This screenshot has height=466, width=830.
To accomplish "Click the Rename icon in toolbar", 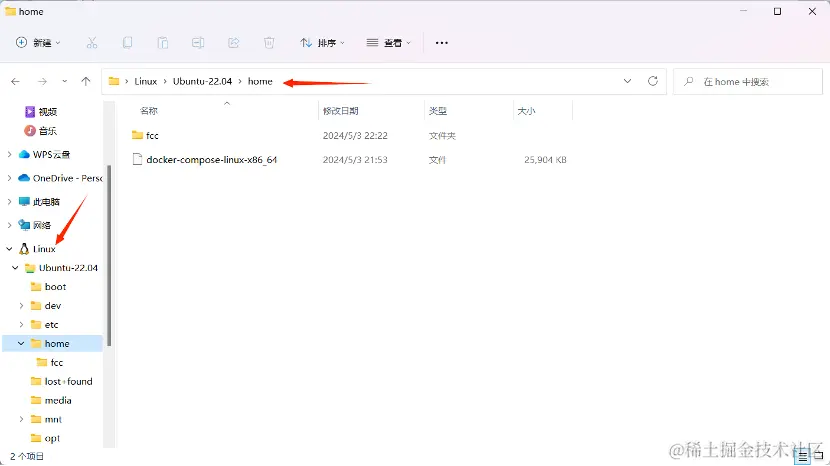I will (x=198, y=43).
